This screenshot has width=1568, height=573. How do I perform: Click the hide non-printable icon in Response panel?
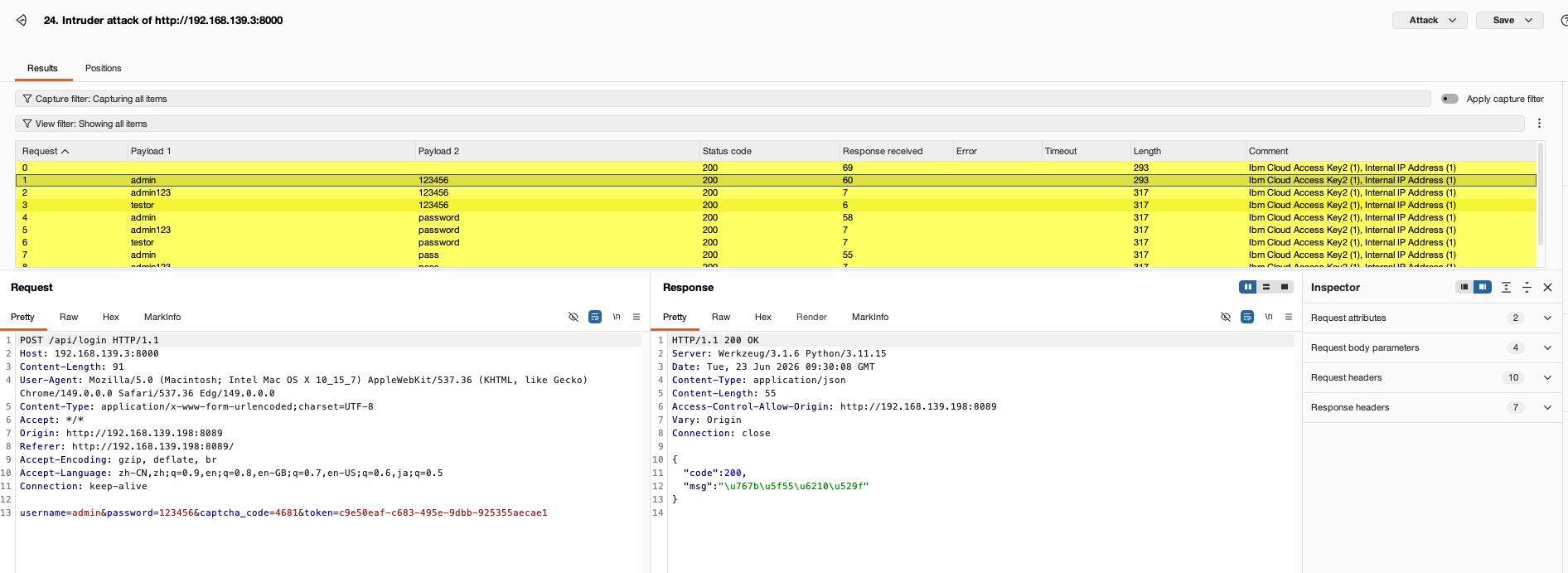click(1226, 317)
